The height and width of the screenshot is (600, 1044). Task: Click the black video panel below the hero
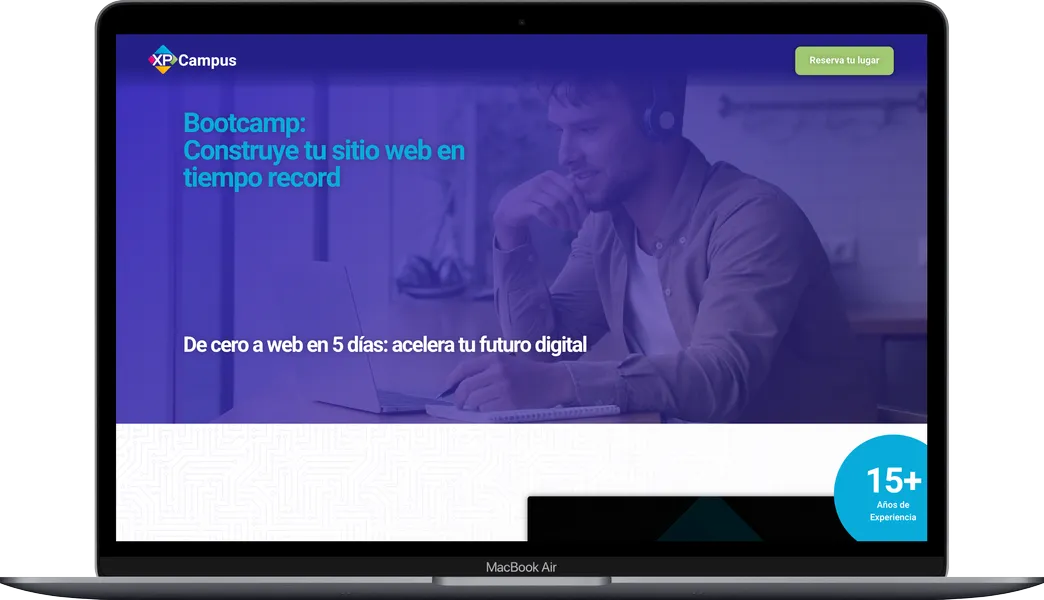pyautogui.click(x=680, y=519)
